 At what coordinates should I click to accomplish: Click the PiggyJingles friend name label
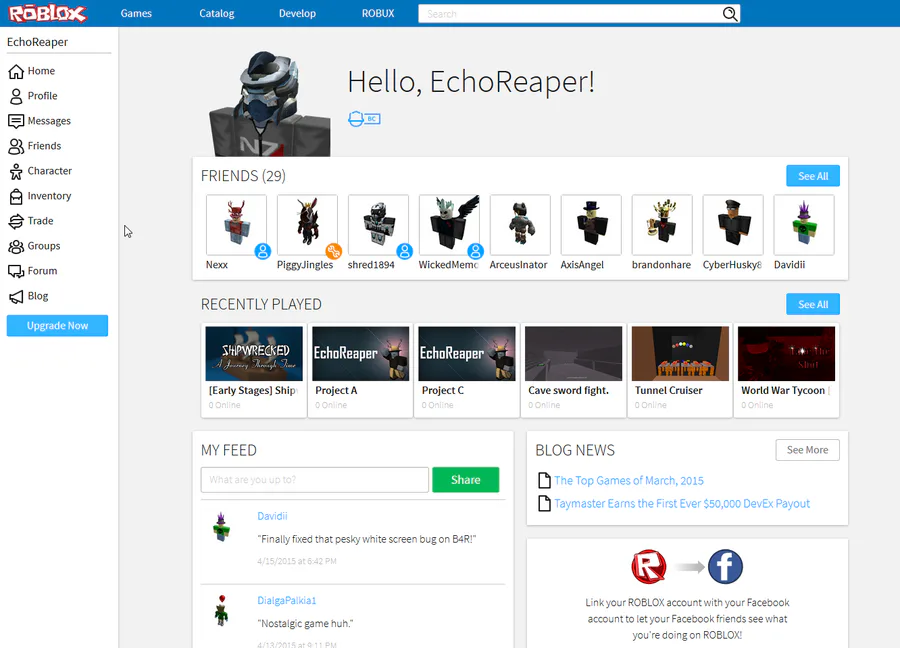305,265
